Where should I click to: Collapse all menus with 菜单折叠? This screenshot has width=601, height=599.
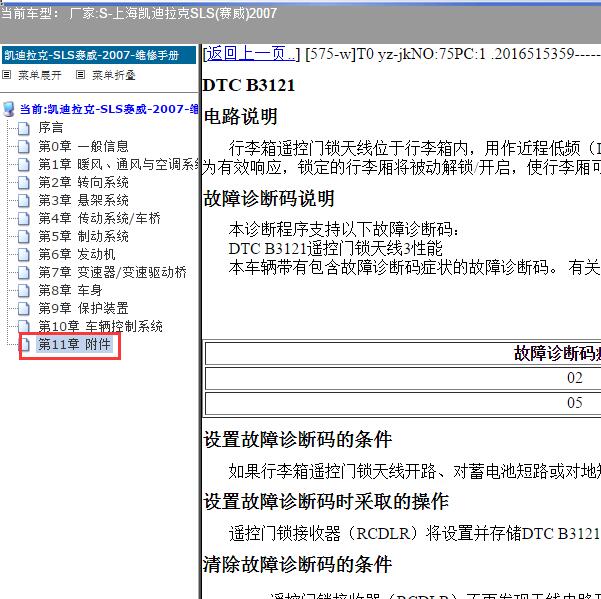[x=113, y=75]
